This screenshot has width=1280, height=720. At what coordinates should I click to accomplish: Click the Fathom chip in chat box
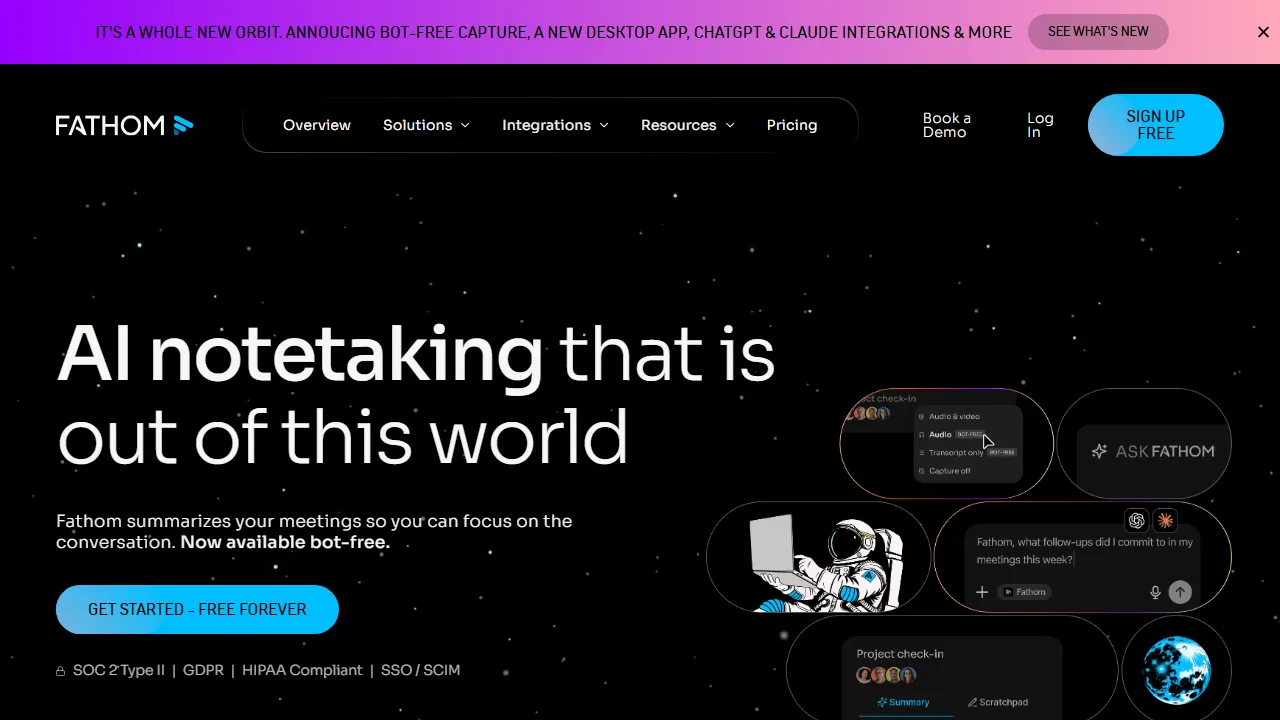(x=1024, y=592)
